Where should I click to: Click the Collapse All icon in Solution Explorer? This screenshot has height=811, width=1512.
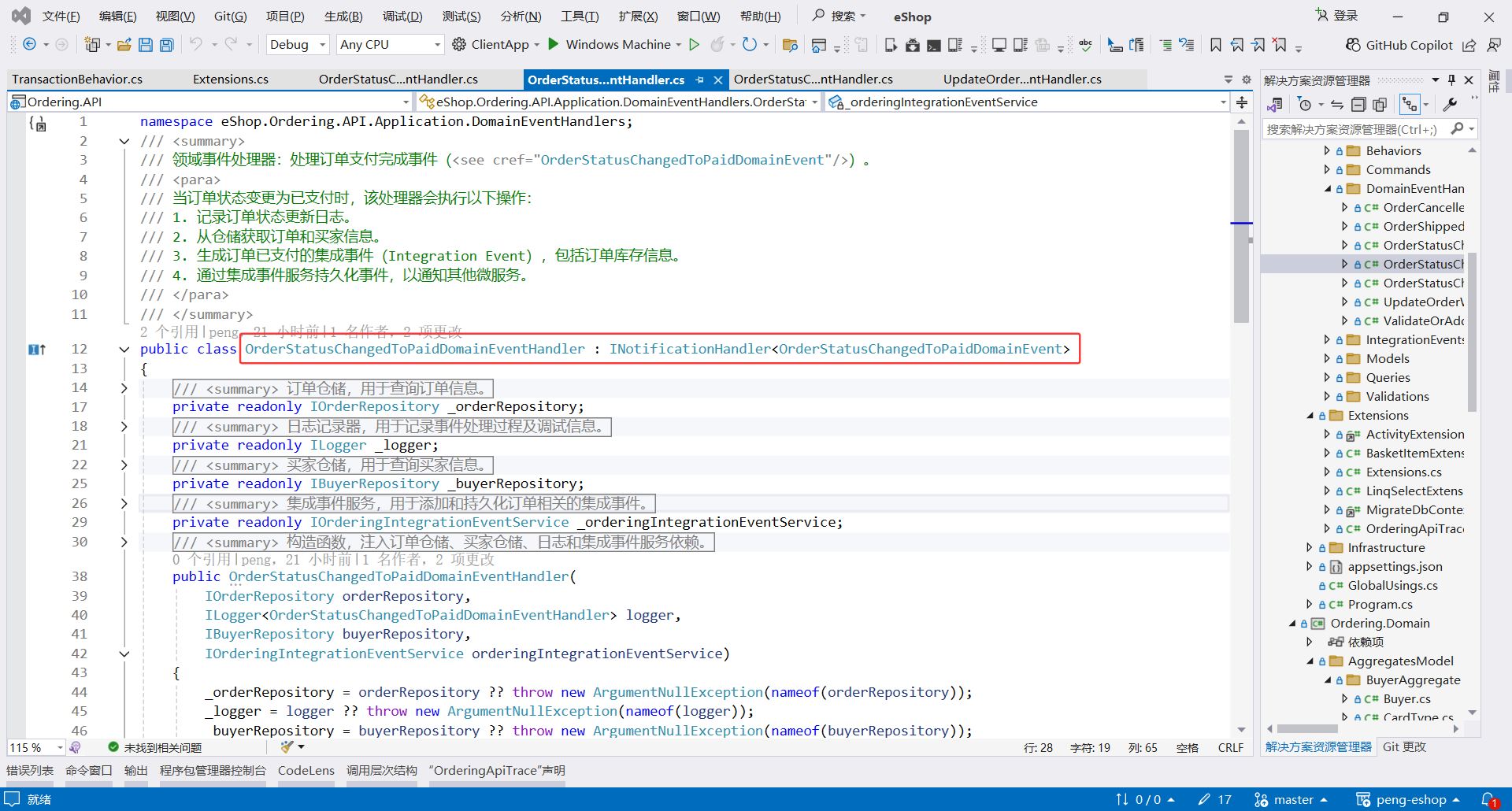1358,105
